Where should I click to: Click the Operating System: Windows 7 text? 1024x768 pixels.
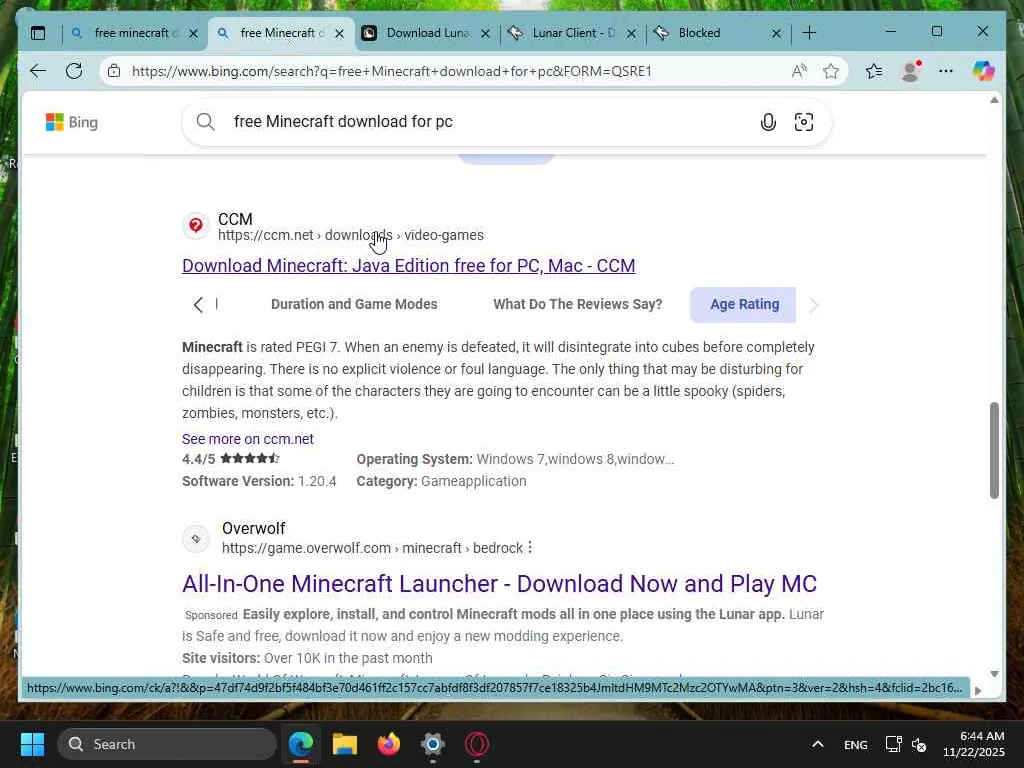click(x=515, y=459)
